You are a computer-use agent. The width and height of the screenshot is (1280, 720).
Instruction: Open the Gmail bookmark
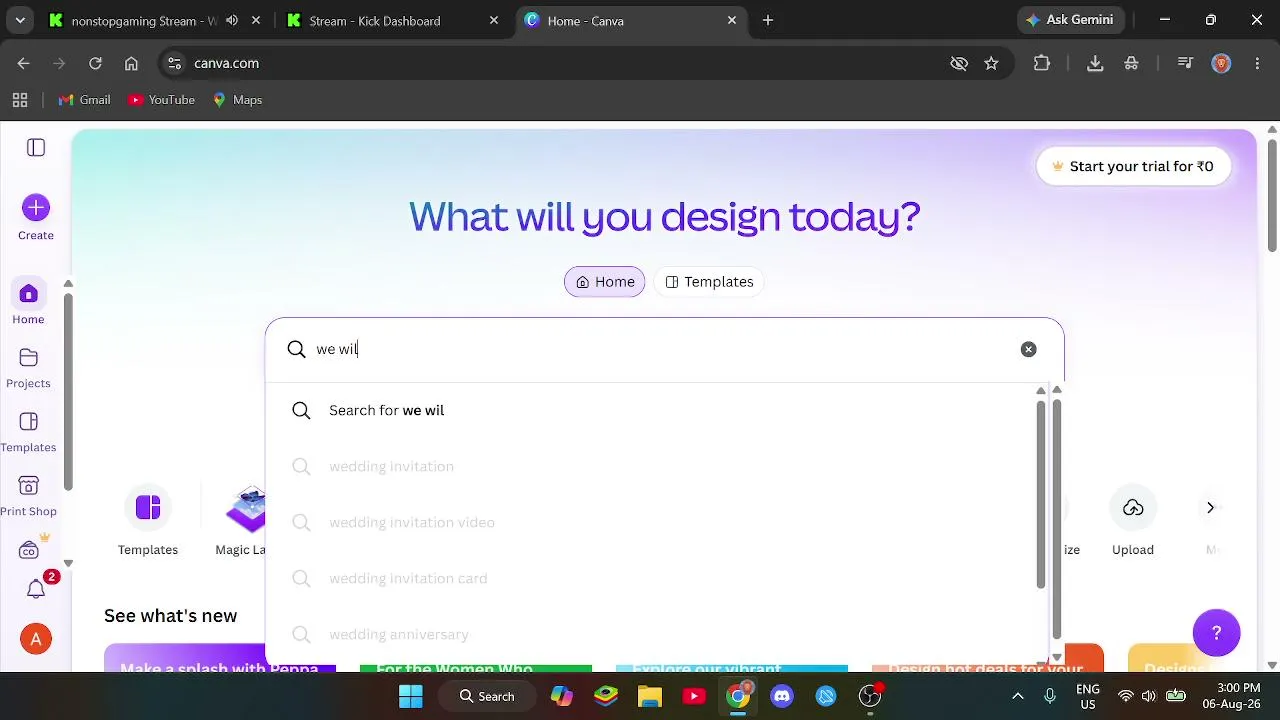(x=84, y=100)
